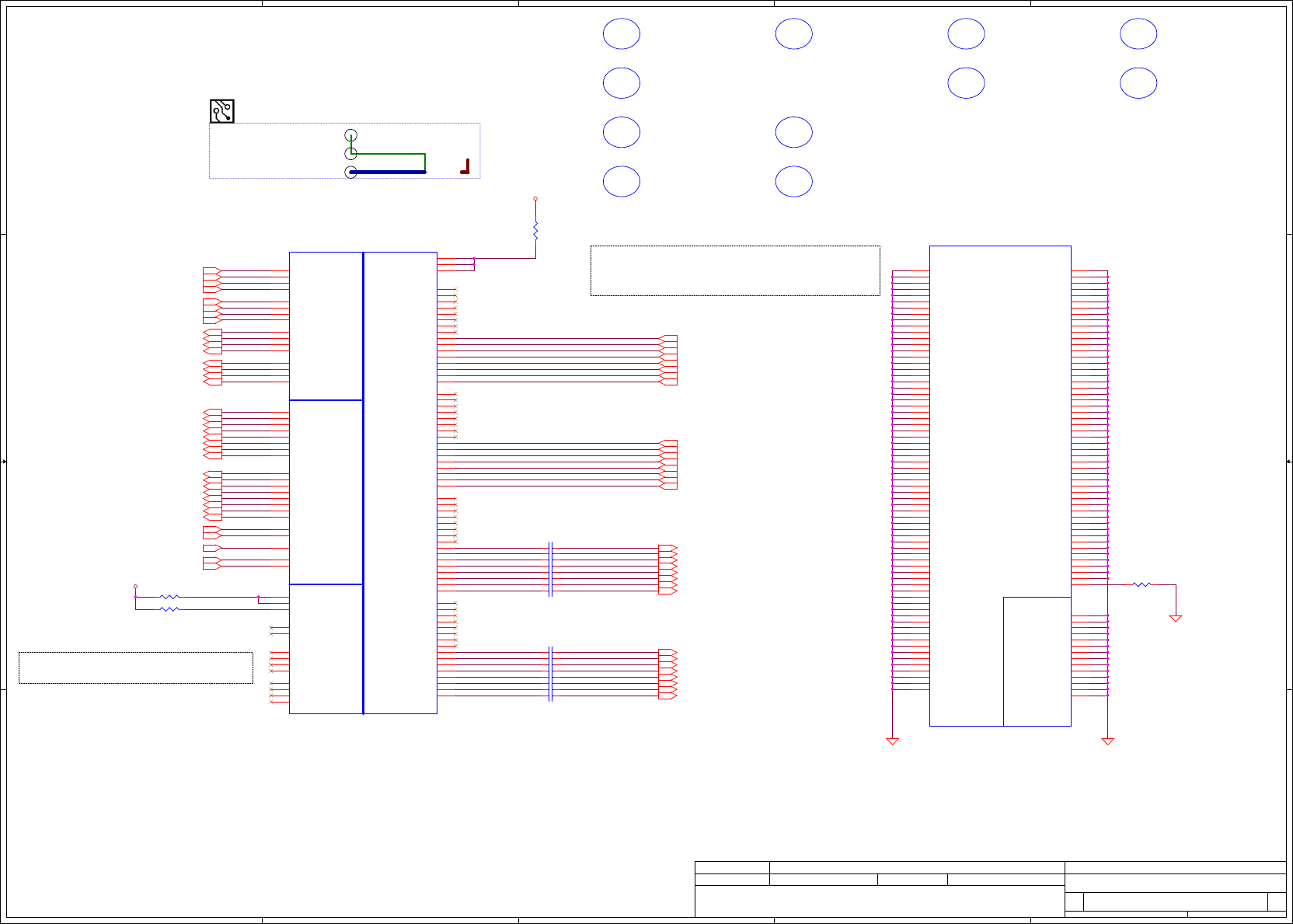Select the vertical pull-up resistor symbol
Viewport: 1293px width, 924px height.
point(535,230)
